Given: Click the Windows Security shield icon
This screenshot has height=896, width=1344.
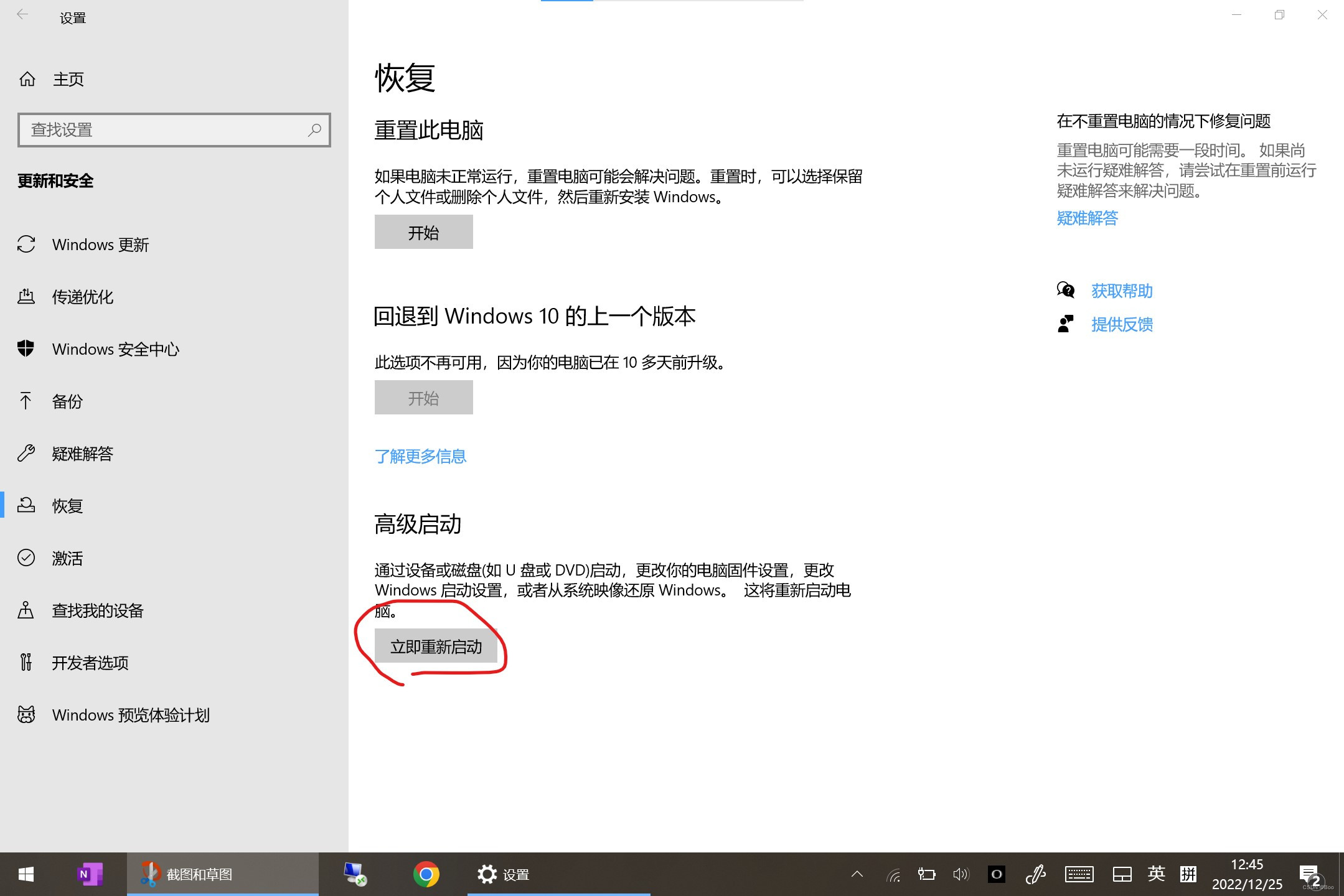Looking at the screenshot, I should (x=26, y=348).
